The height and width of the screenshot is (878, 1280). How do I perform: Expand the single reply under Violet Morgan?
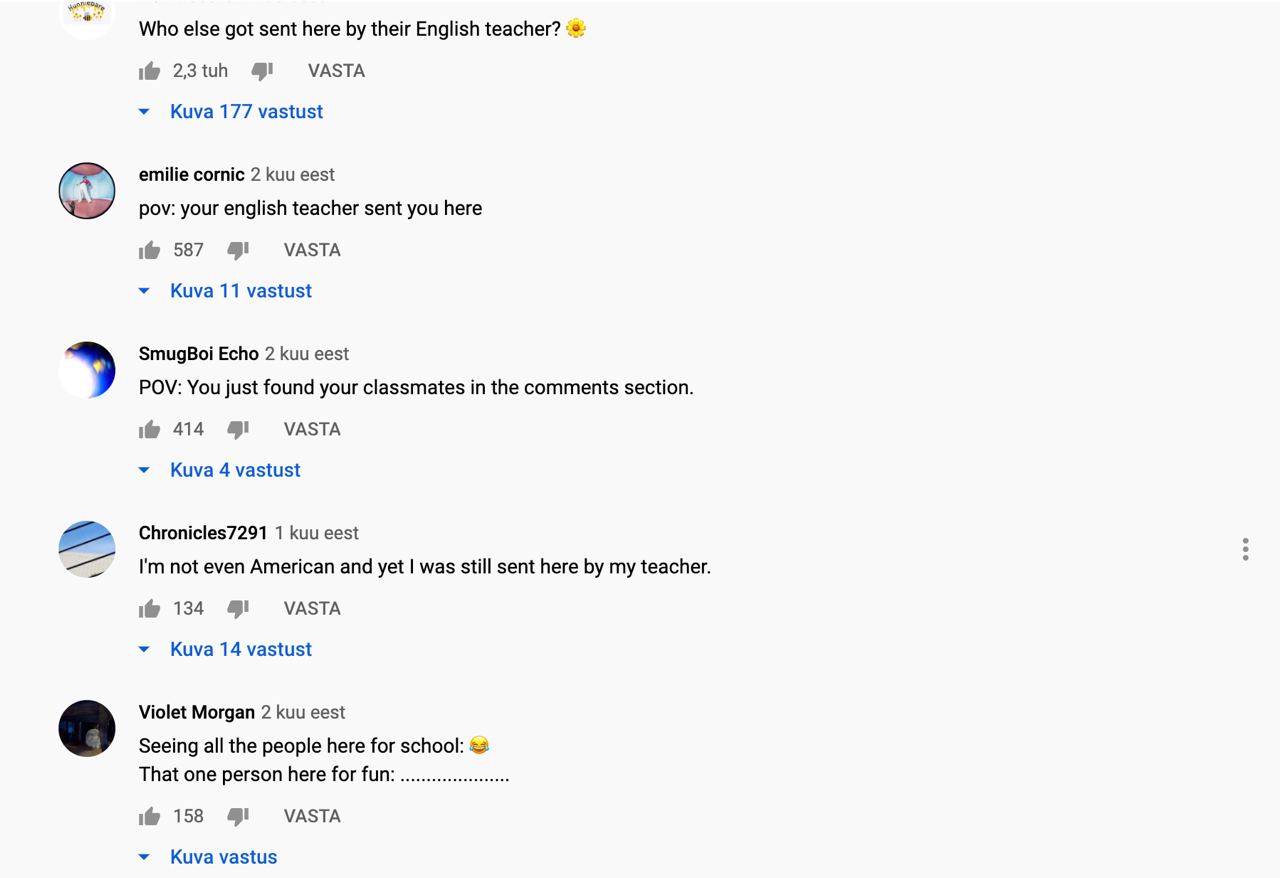[x=223, y=857]
